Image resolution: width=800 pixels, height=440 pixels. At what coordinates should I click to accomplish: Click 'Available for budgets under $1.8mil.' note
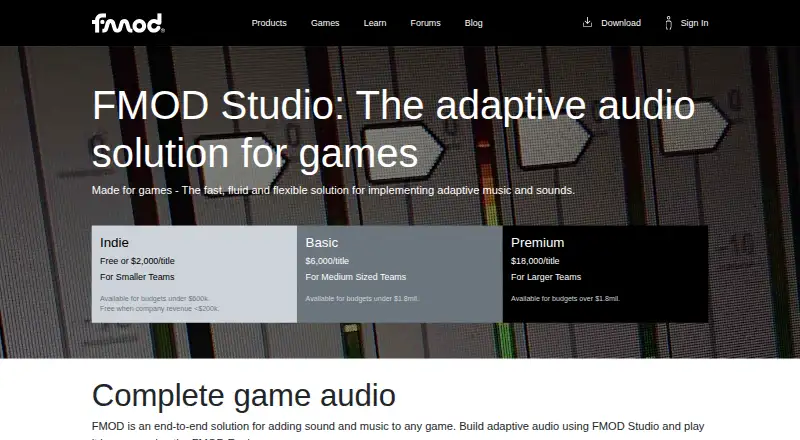362,299
